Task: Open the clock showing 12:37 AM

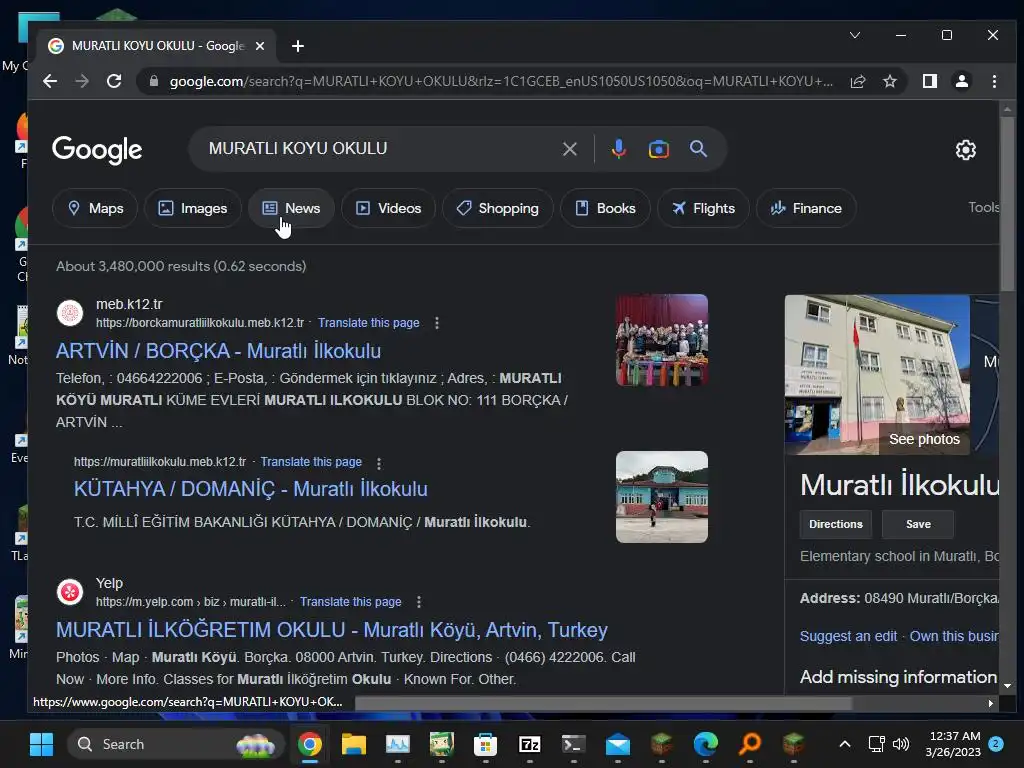Action: 953,744
